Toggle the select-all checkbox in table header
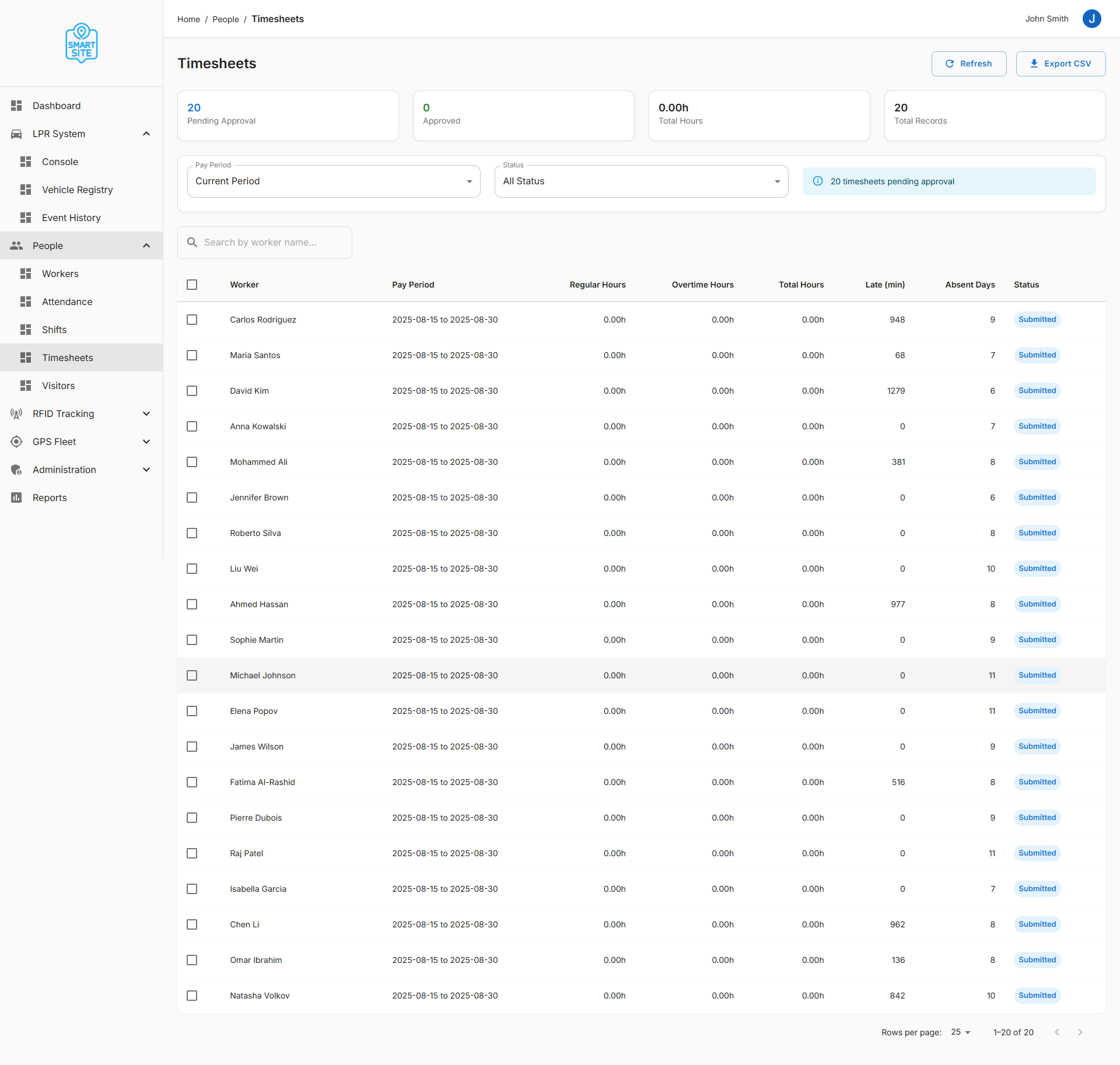 [x=192, y=285]
